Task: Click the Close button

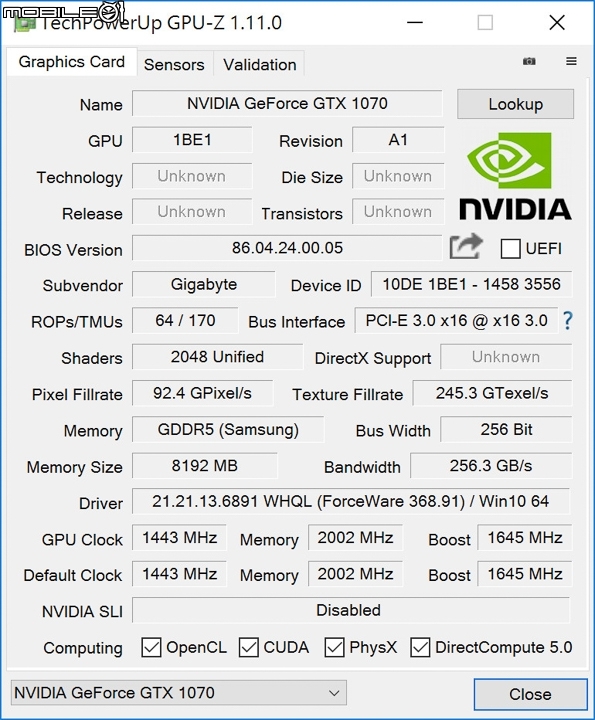Action: pos(530,694)
